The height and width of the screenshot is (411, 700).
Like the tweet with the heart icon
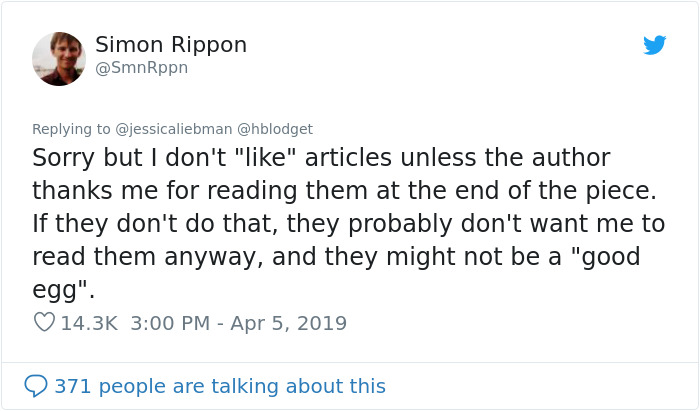tap(44, 323)
